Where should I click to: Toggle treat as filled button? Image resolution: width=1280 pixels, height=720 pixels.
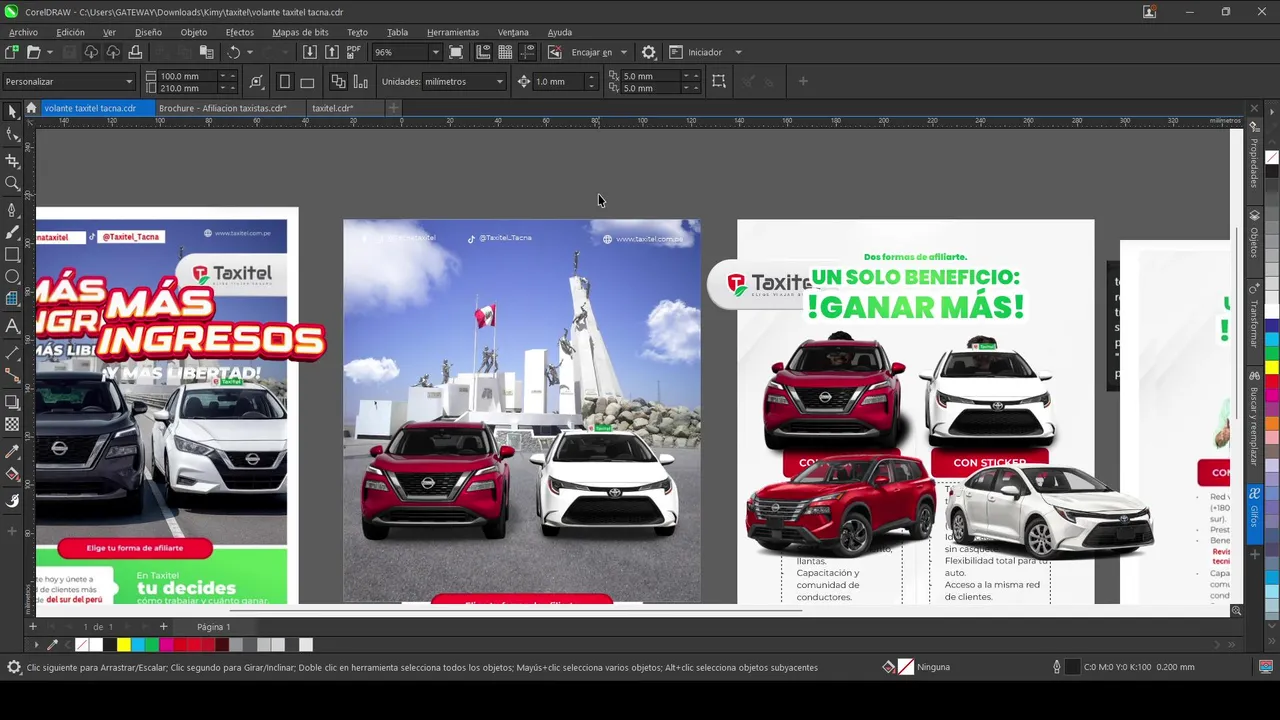click(719, 81)
